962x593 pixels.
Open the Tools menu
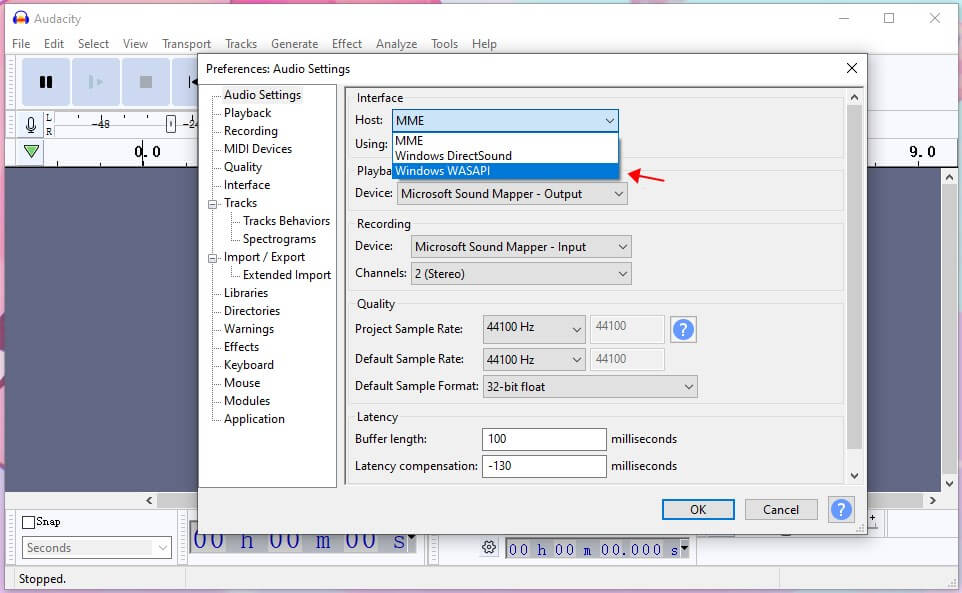444,44
